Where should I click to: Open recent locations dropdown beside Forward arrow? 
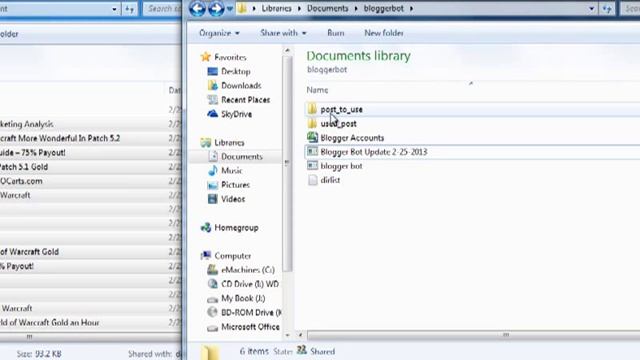(229, 9)
